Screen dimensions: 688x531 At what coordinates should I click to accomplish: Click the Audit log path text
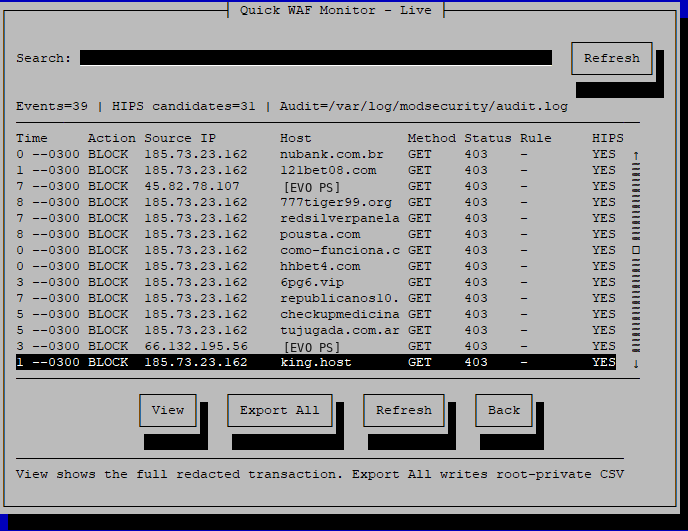coord(424,106)
